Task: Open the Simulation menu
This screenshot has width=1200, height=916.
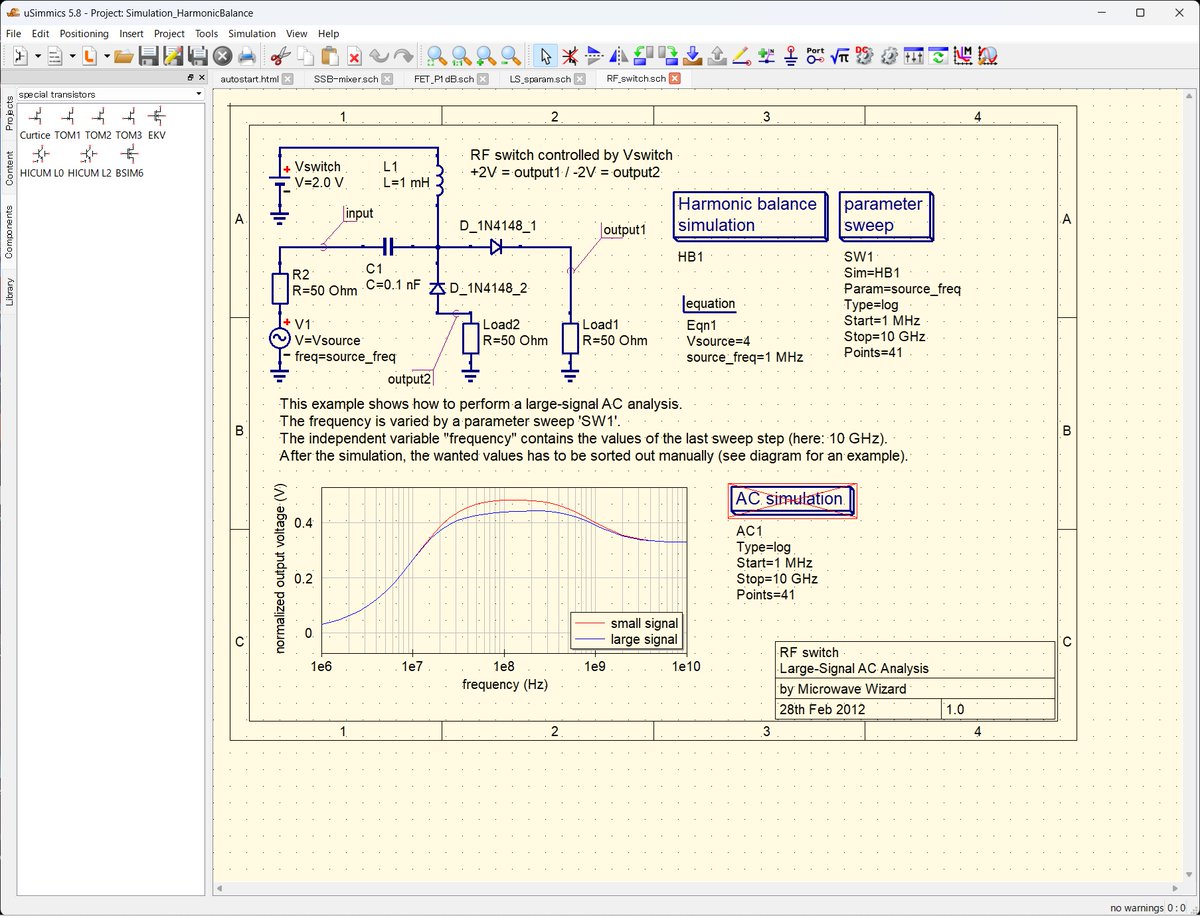Action: [251, 33]
